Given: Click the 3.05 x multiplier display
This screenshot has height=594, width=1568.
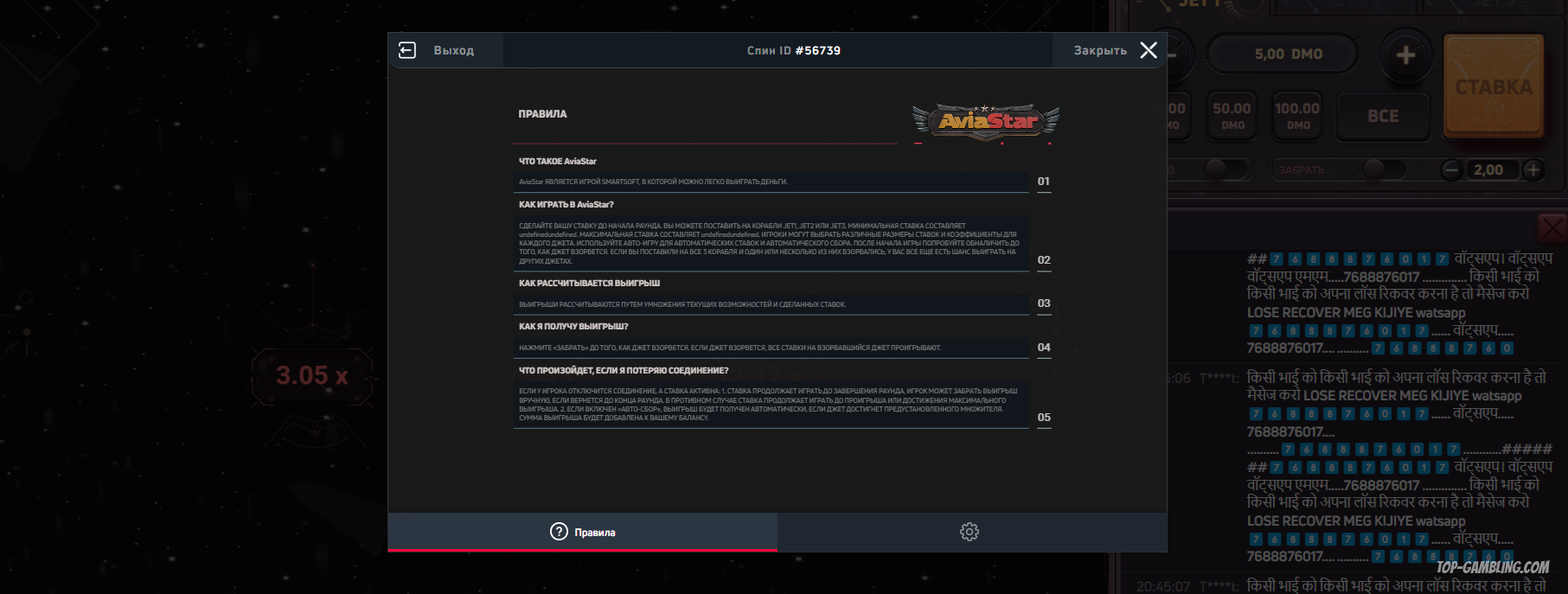Looking at the screenshot, I should pos(311,376).
